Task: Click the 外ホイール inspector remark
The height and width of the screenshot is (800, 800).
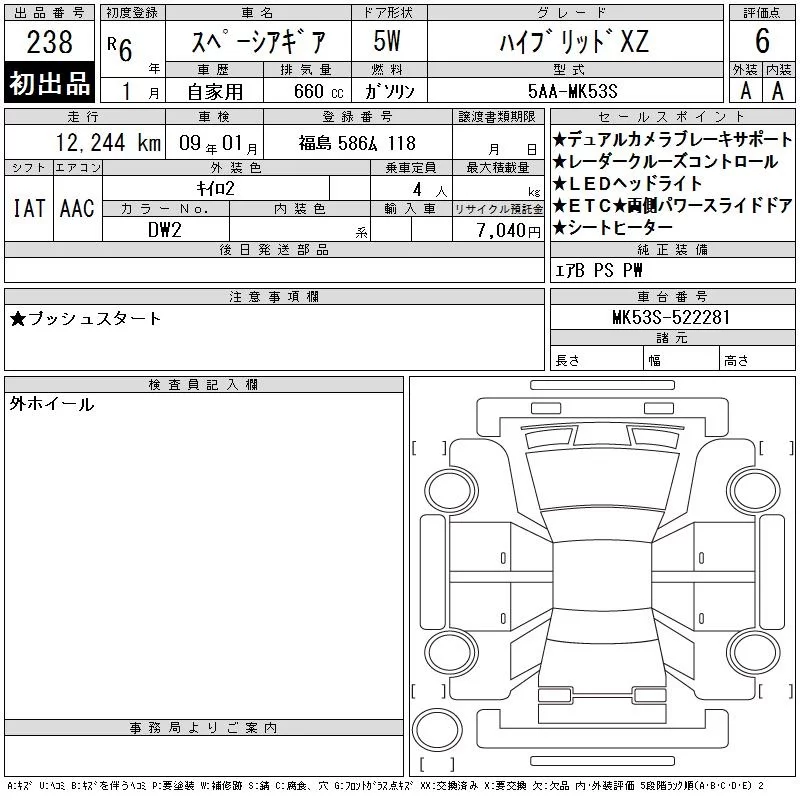Action: [52, 404]
